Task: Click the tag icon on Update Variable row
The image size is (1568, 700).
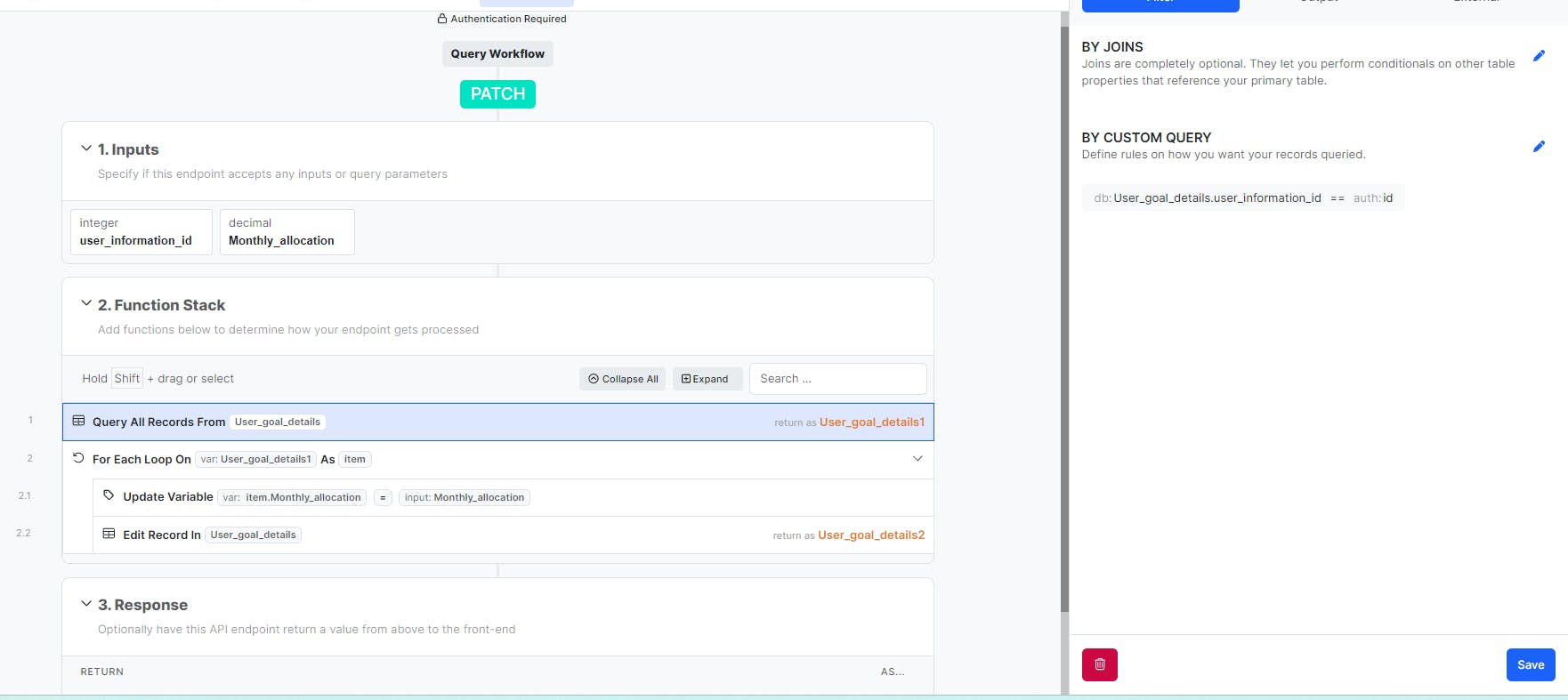Action: 109,495
